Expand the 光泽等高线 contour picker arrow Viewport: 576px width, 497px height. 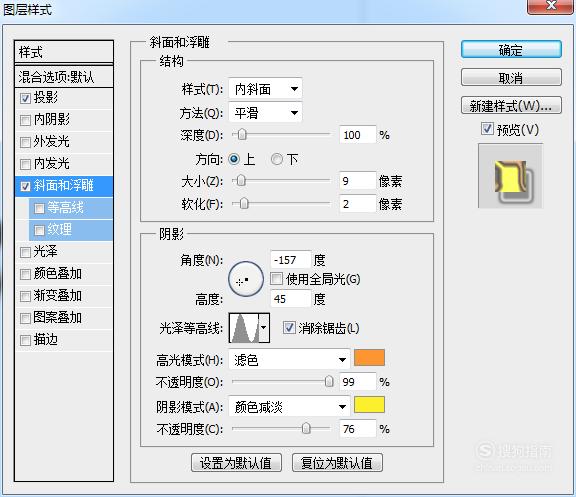coord(264,328)
